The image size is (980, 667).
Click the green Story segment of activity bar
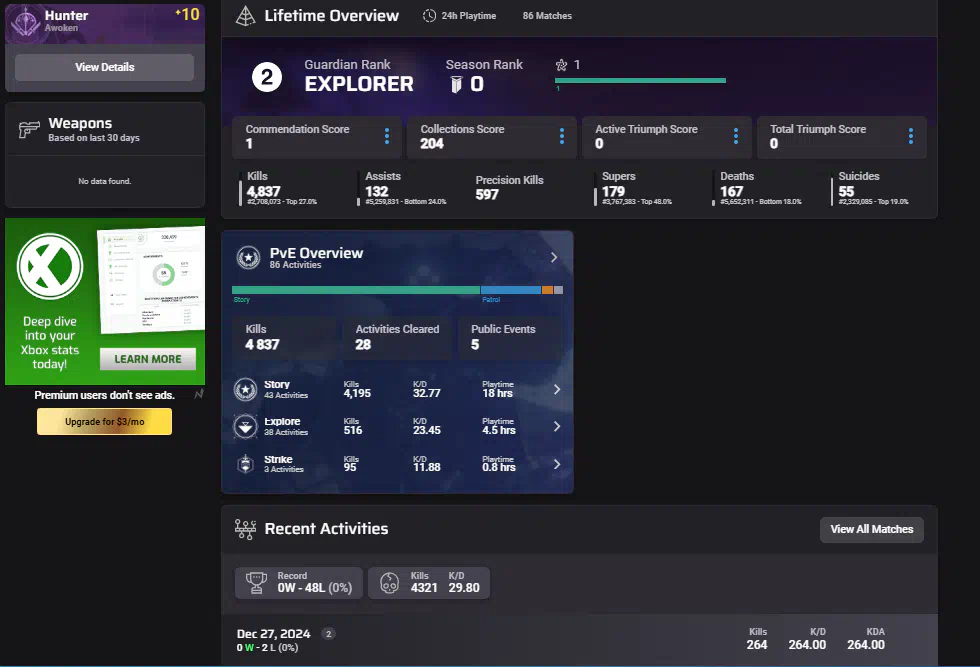click(x=355, y=290)
